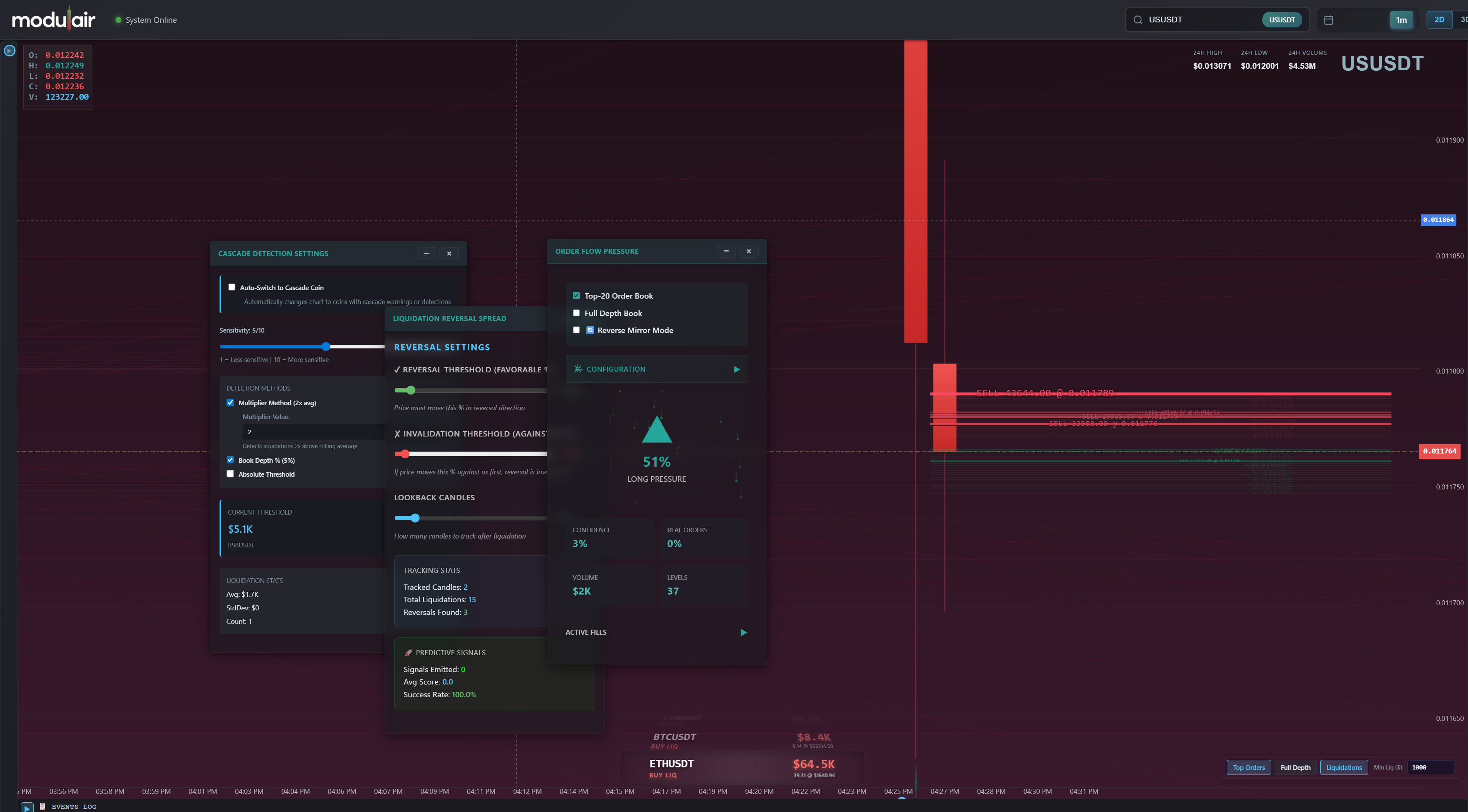The image size is (1468, 812).
Task: Click the 04:27 PM time axis label
Action: (x=944, y=792)
